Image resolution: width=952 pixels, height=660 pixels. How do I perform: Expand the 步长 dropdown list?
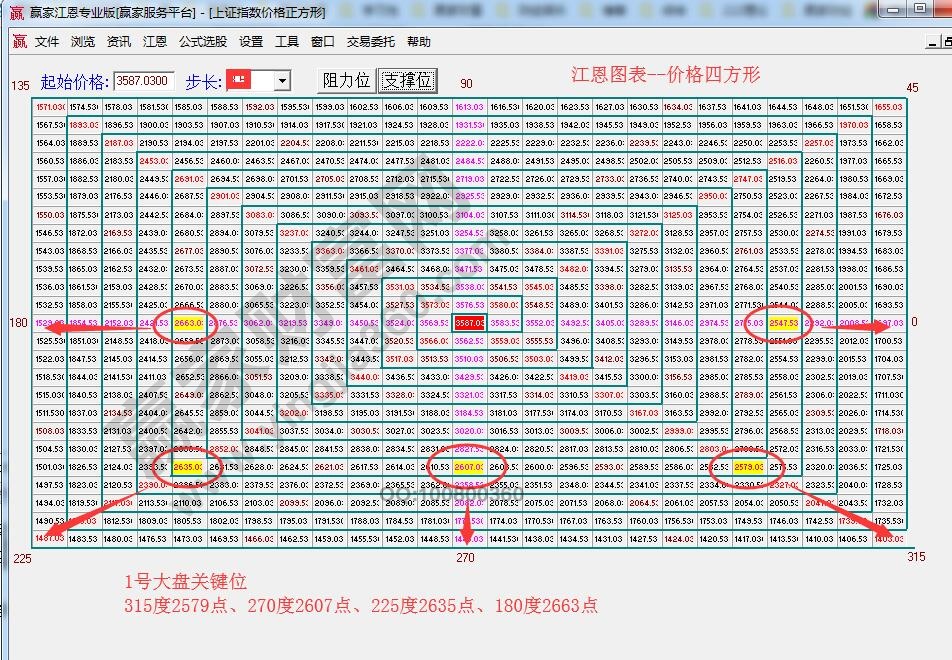(281, 80)
